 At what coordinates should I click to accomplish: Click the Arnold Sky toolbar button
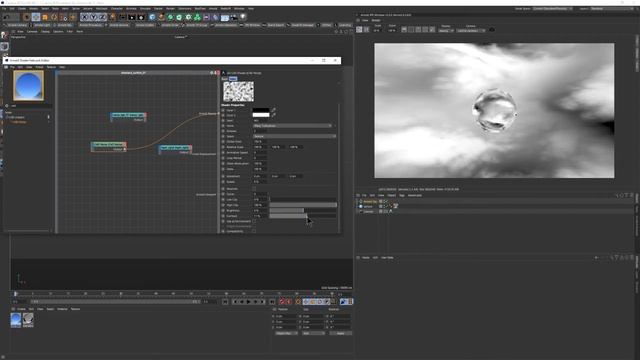(64, 25)
